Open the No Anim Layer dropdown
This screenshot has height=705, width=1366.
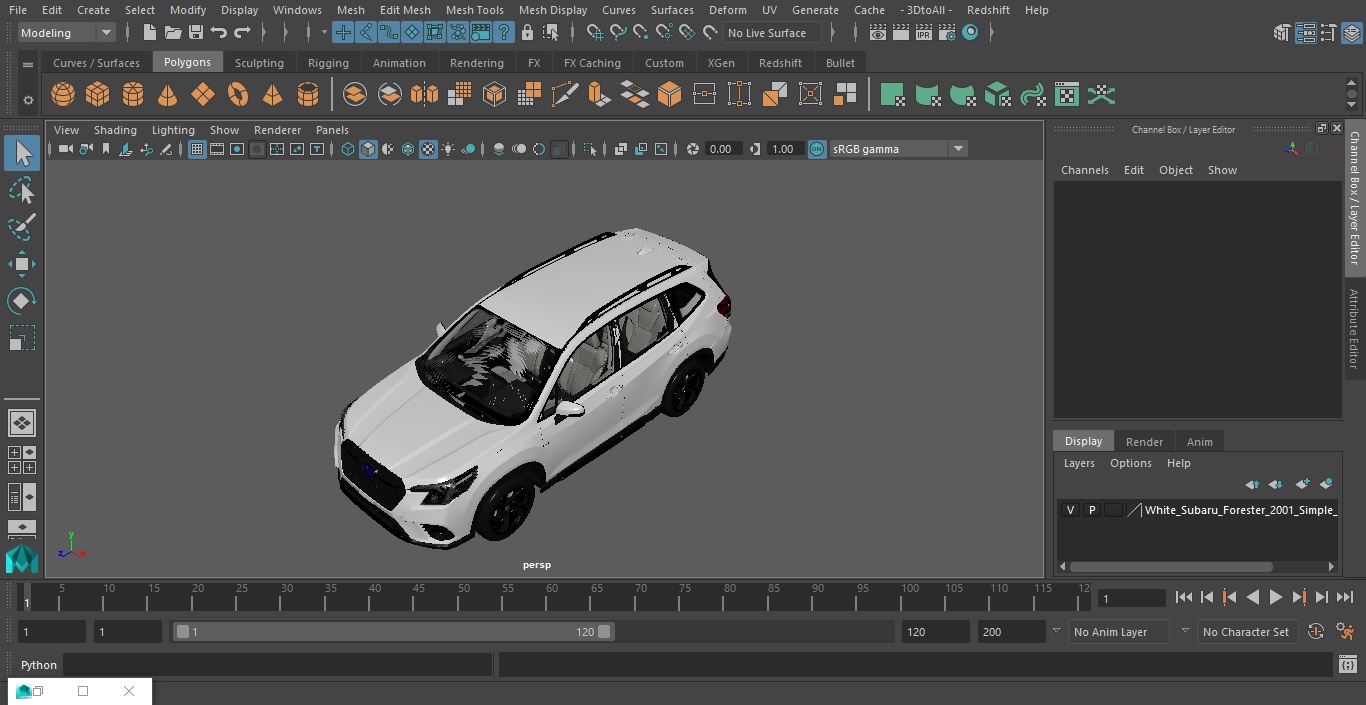pyautogui.click(x=1120, y=632)
